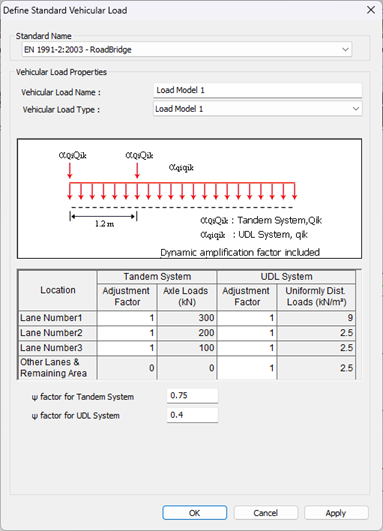Select Lane Number3 tandem adjustment factor cell
This screenshot has width=383, height=531.
tap(127, 347)
